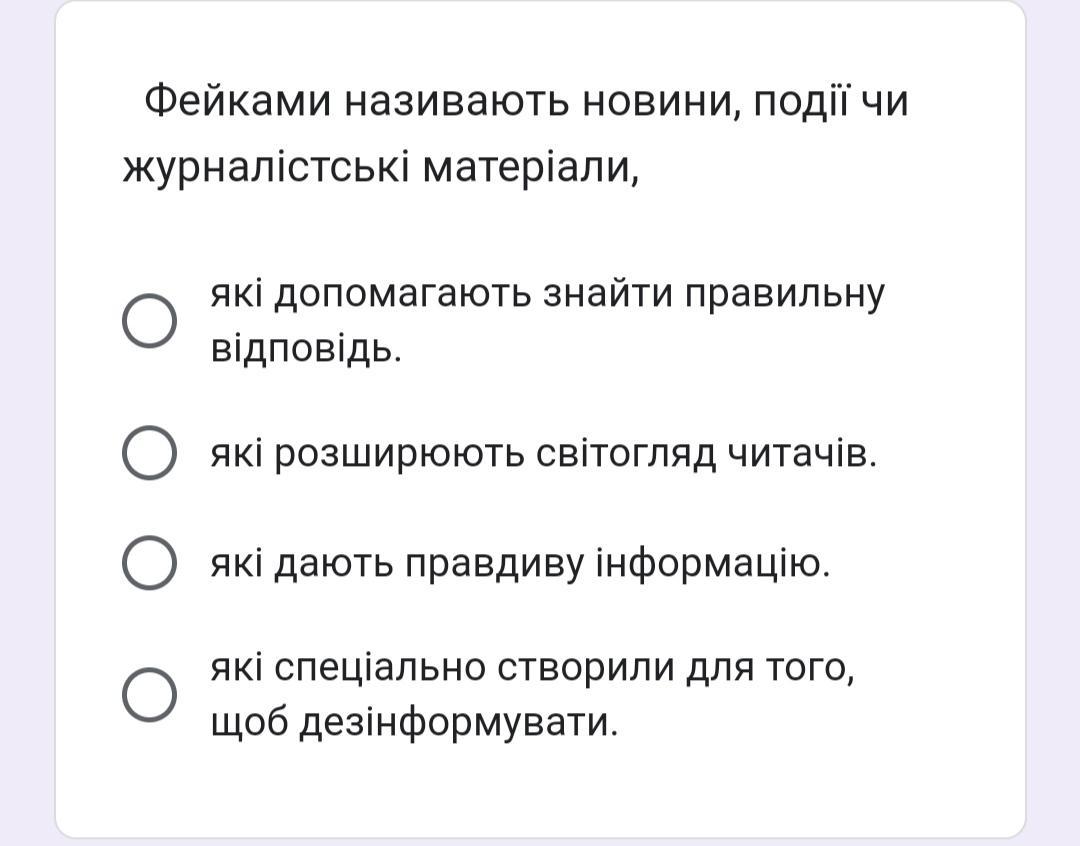
Task: Click the word 'інформацію.' in the third option
Action: pyautogui.click(x=713, y=565)
